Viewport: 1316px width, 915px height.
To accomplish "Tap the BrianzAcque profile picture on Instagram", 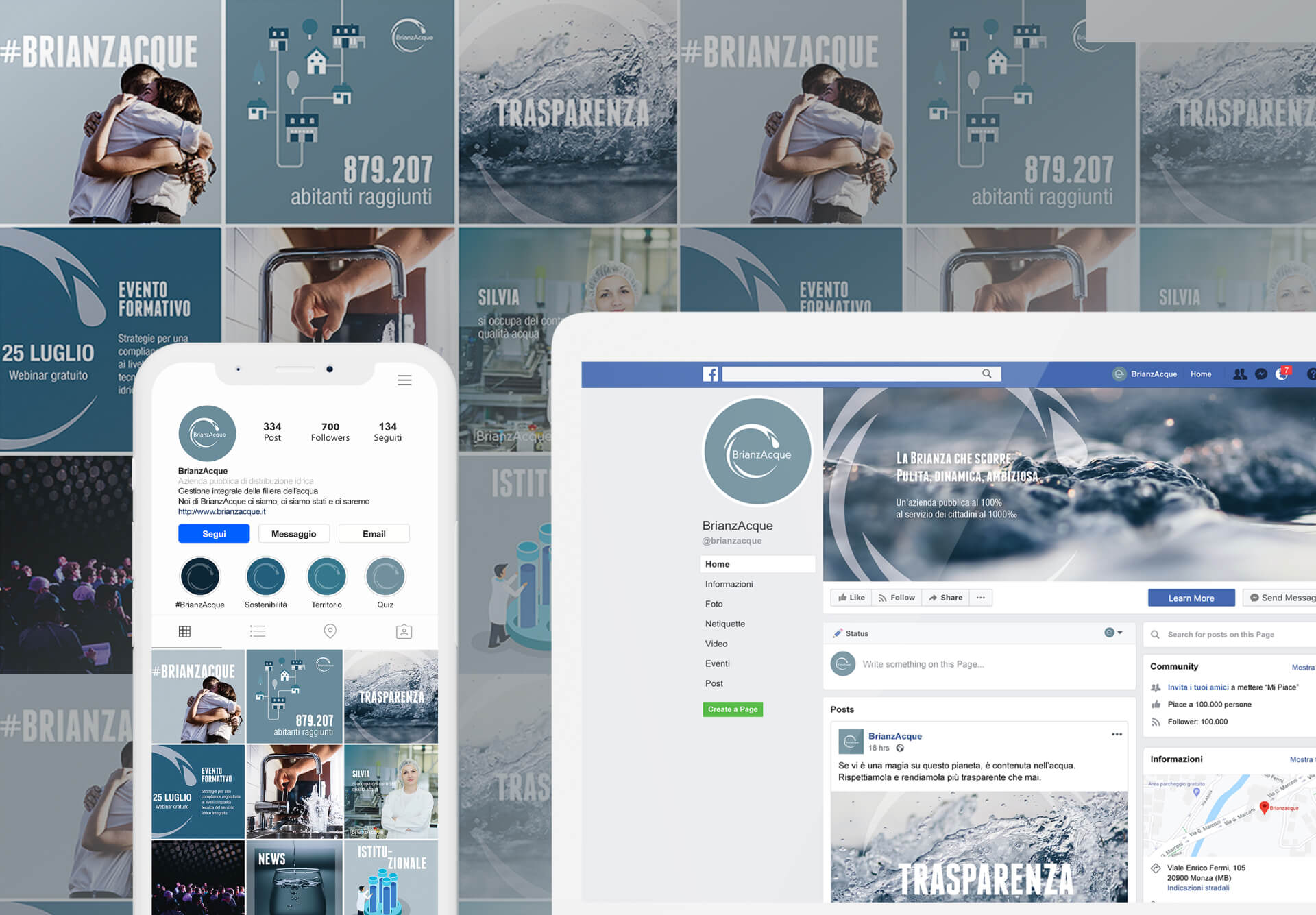I will (207, 433).
